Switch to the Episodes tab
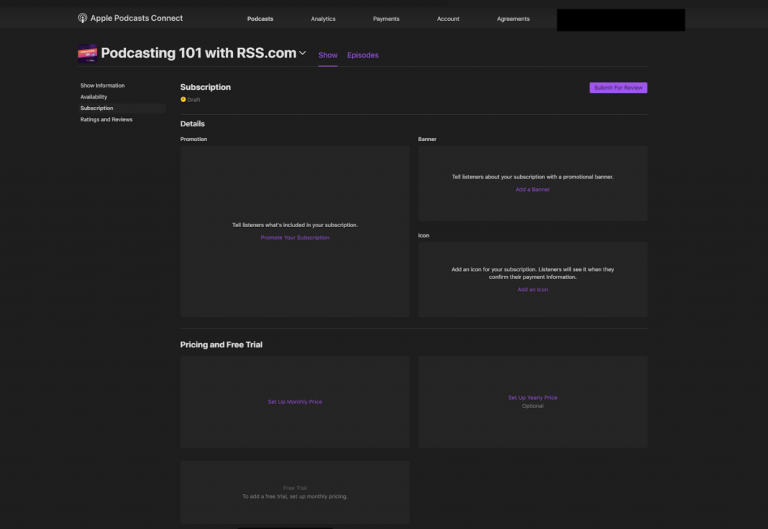This screenshot has width=768, height=529. point(363,55)
